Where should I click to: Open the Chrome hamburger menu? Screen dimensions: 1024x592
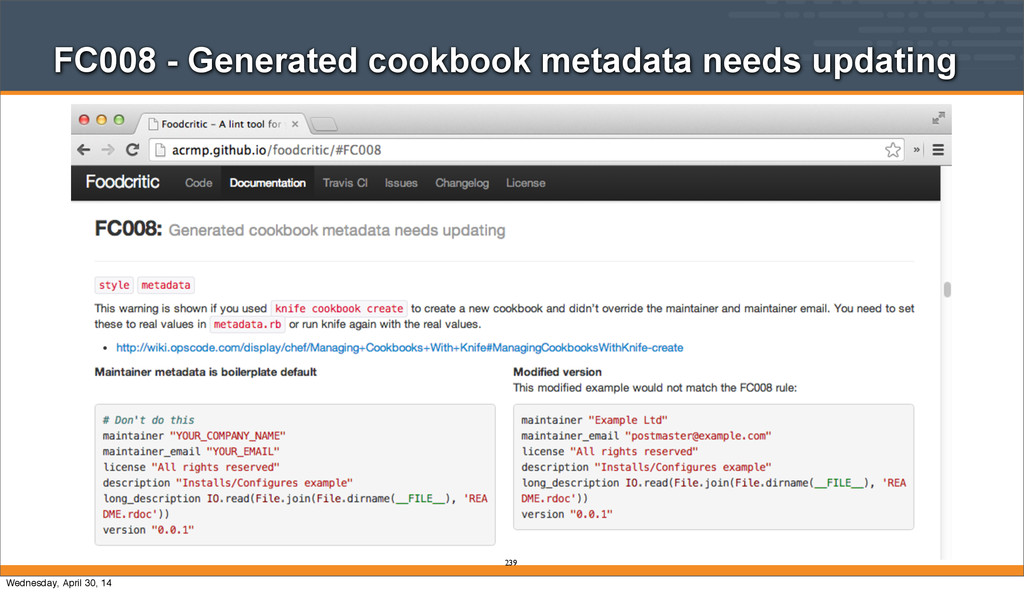tap(938, 150)
